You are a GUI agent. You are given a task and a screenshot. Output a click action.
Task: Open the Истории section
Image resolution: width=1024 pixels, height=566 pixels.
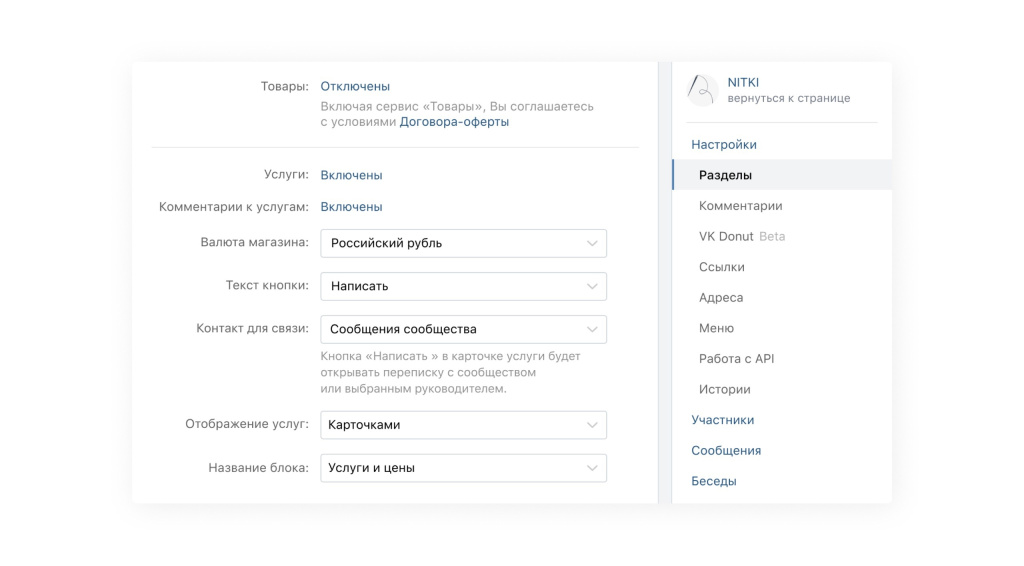pyautogui.click(x=725, y=390)
